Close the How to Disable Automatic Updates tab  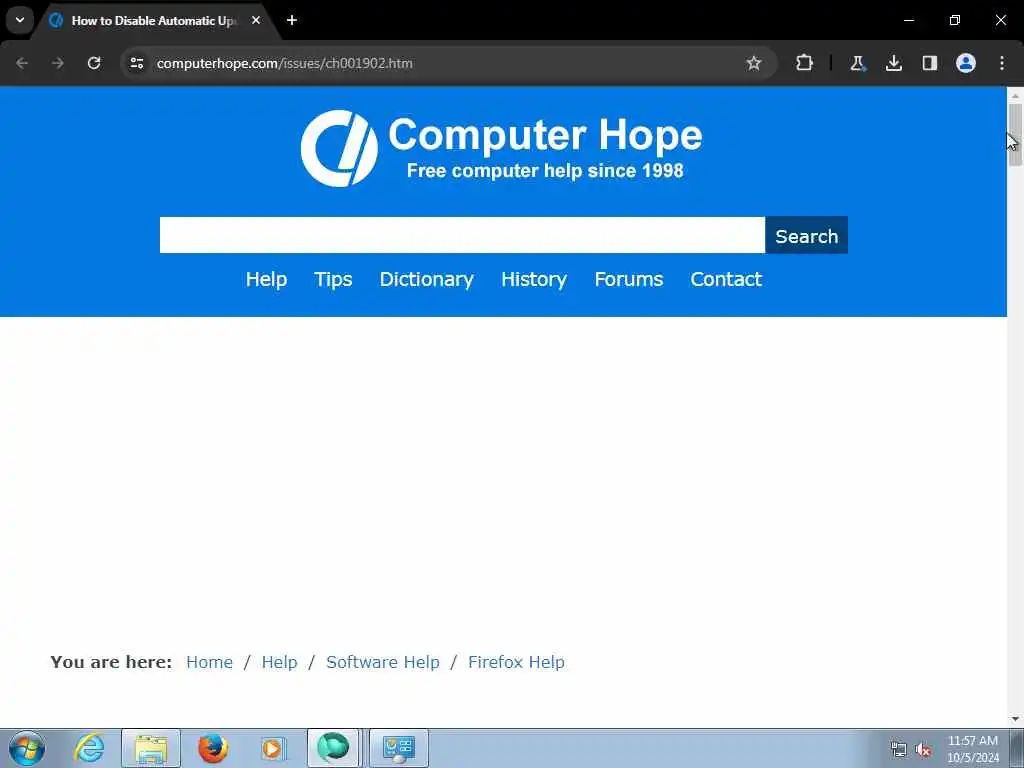pos(256,20)
